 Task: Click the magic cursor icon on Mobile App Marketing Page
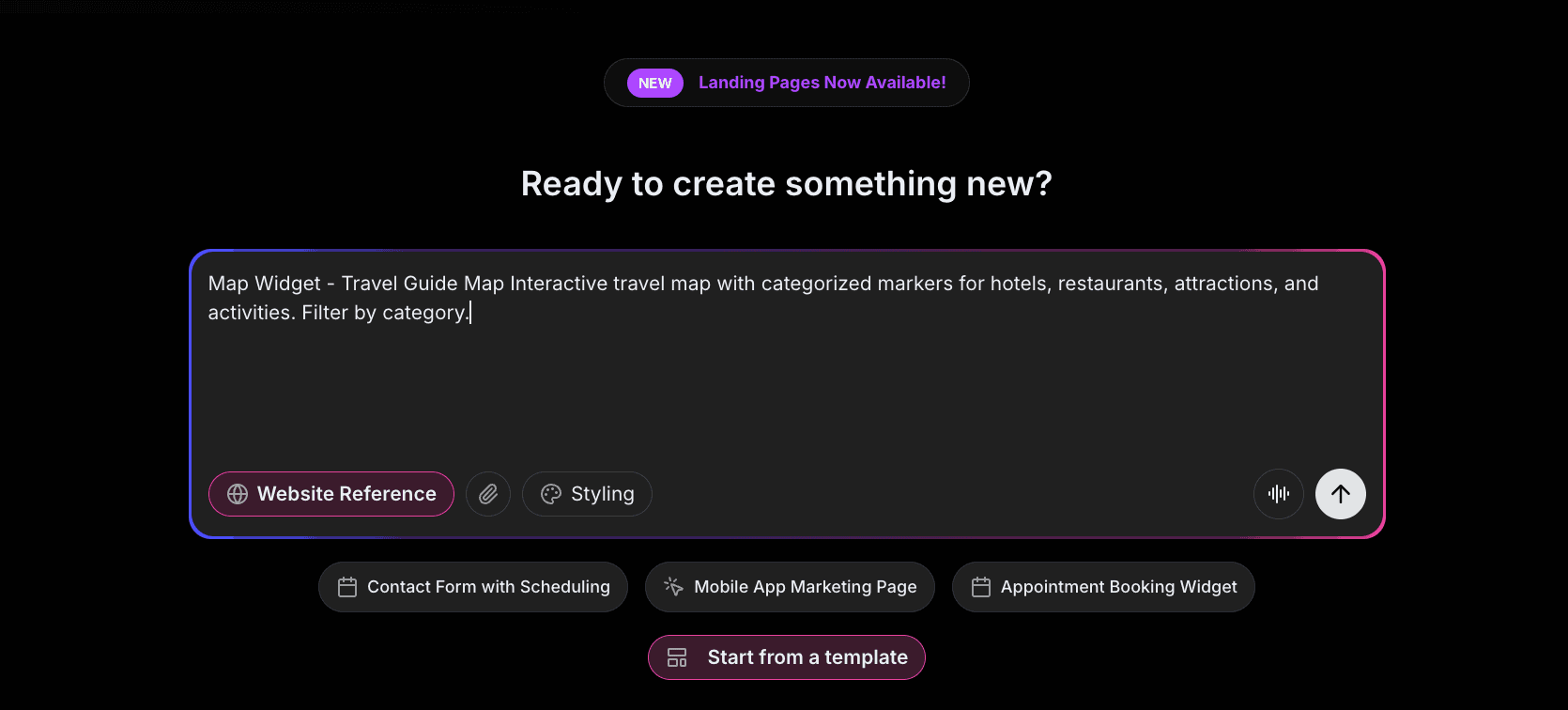(671, 586)
